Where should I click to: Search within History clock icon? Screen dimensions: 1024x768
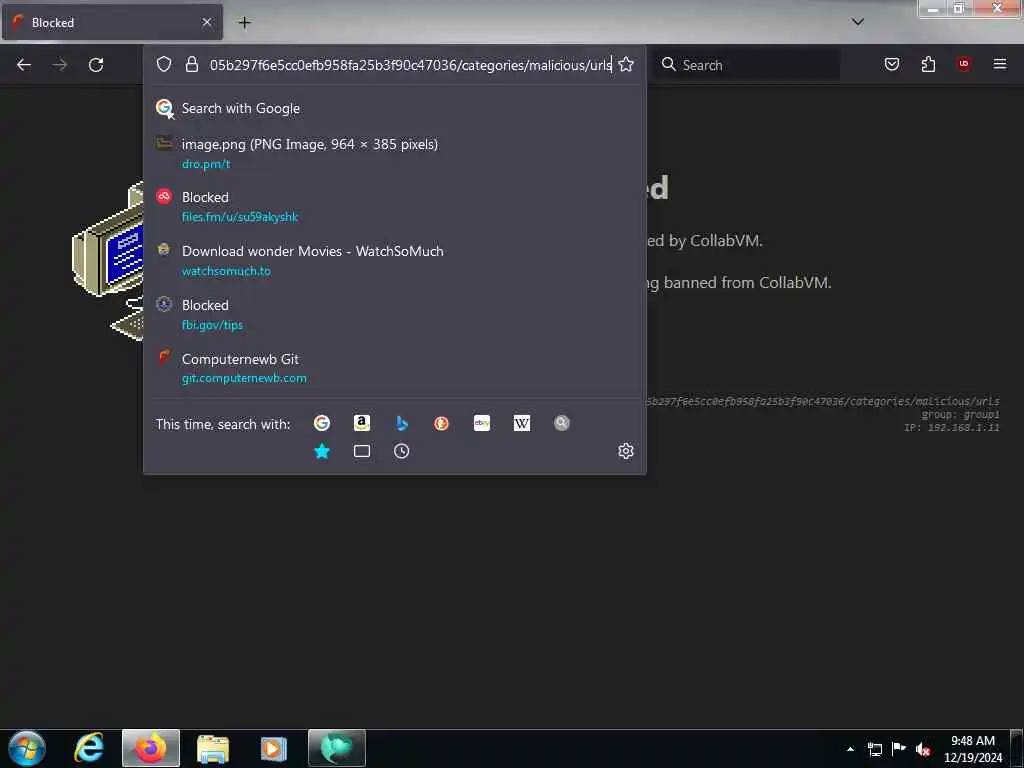coord(402,451)
